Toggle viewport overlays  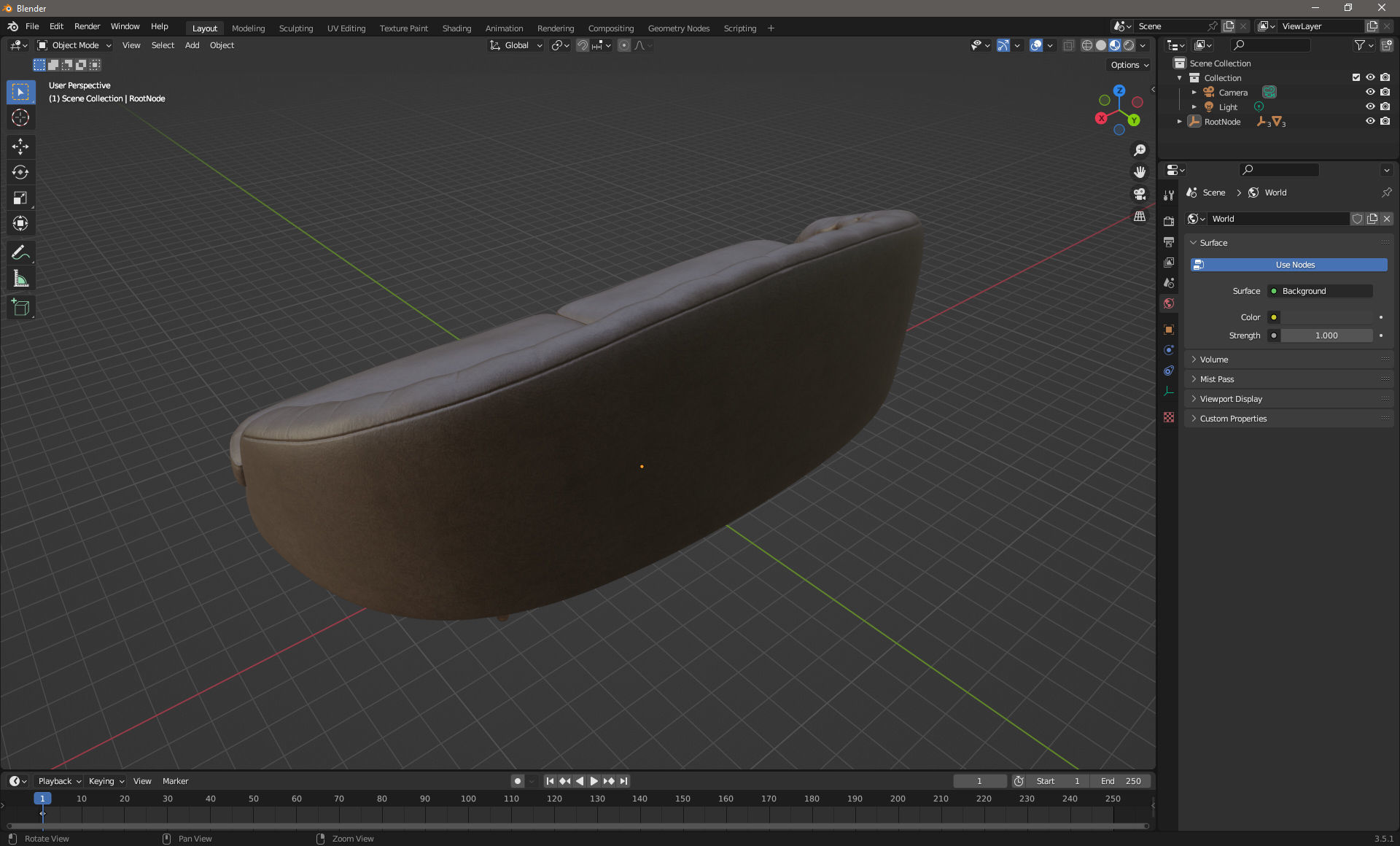[x=1036, y=45]
